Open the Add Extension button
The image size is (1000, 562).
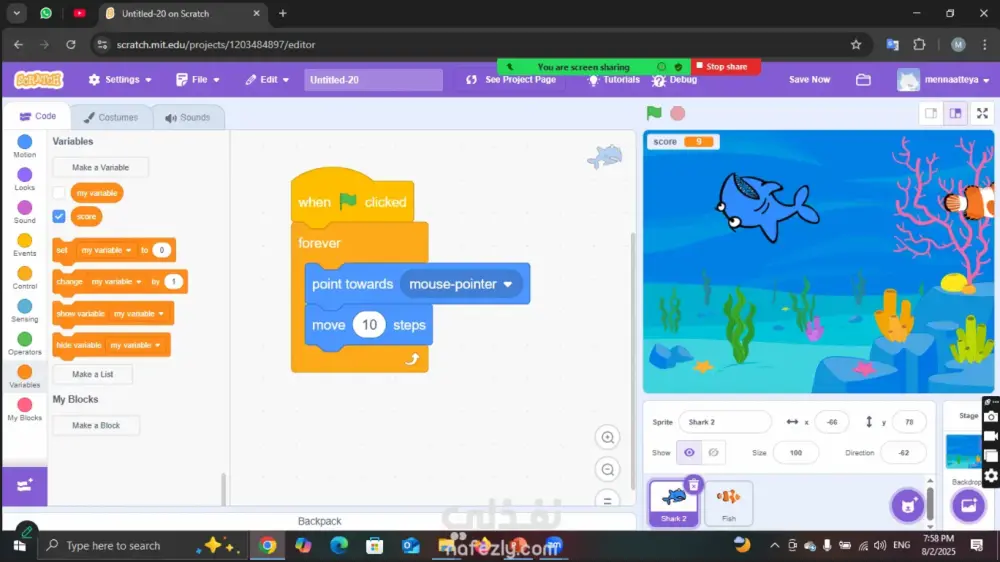pyautogui.click(x=24, y=486)
